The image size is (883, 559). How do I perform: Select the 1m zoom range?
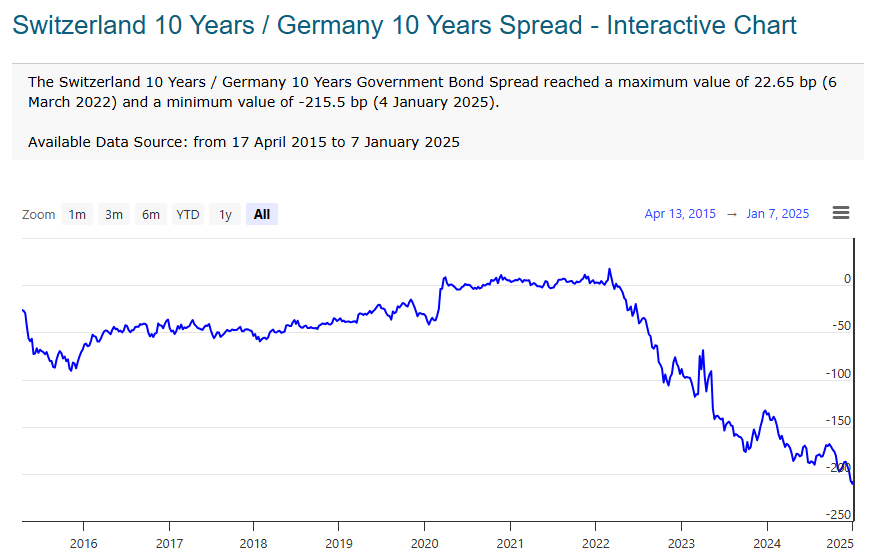pyautogui.click(x=77, y=214)
